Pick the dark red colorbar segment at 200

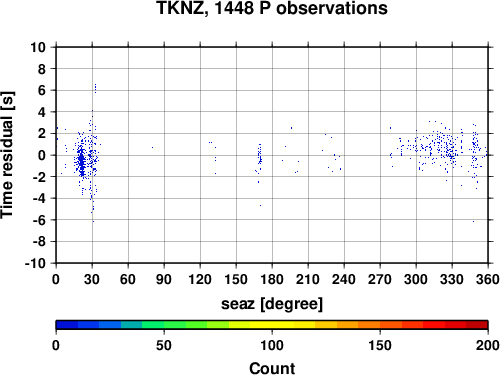477,325
